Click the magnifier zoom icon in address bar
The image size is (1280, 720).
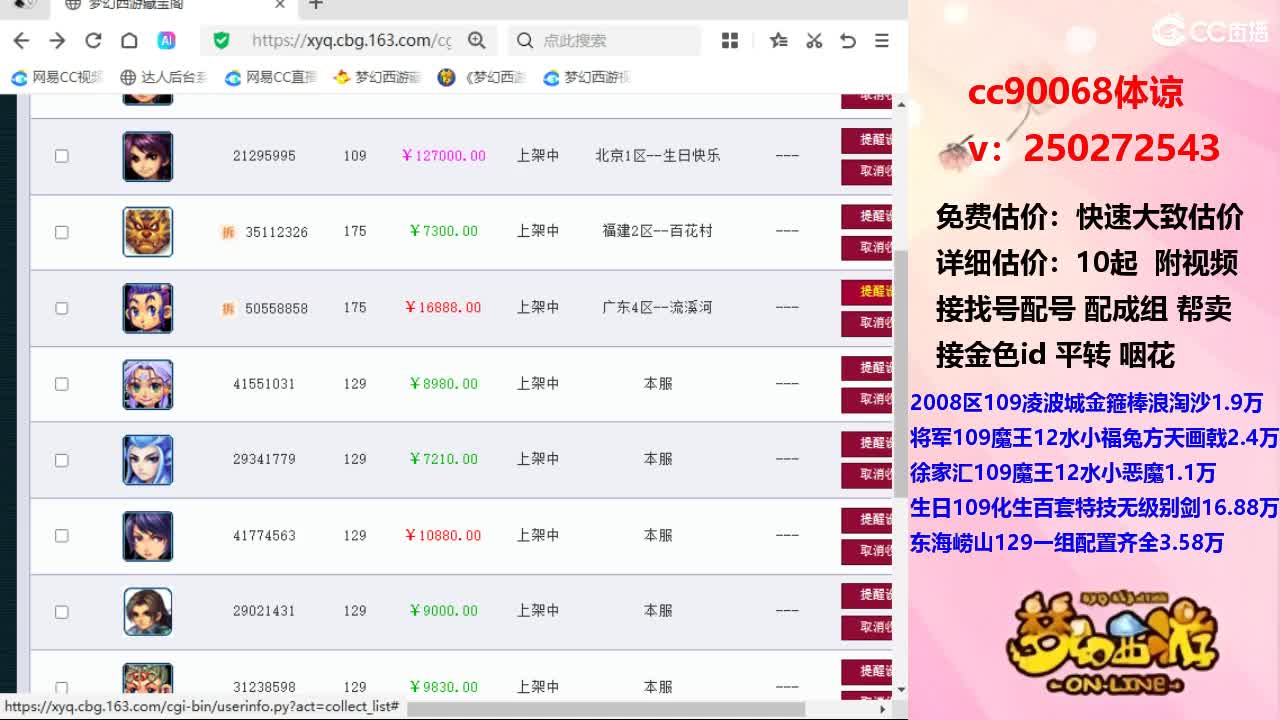pyautogui.click(x=477, y=41)
